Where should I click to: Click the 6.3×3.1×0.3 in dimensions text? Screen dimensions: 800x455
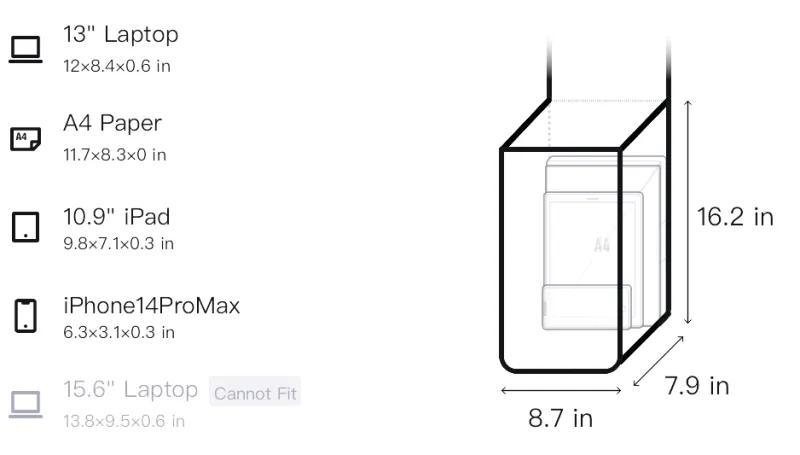(x=118, y=332)
